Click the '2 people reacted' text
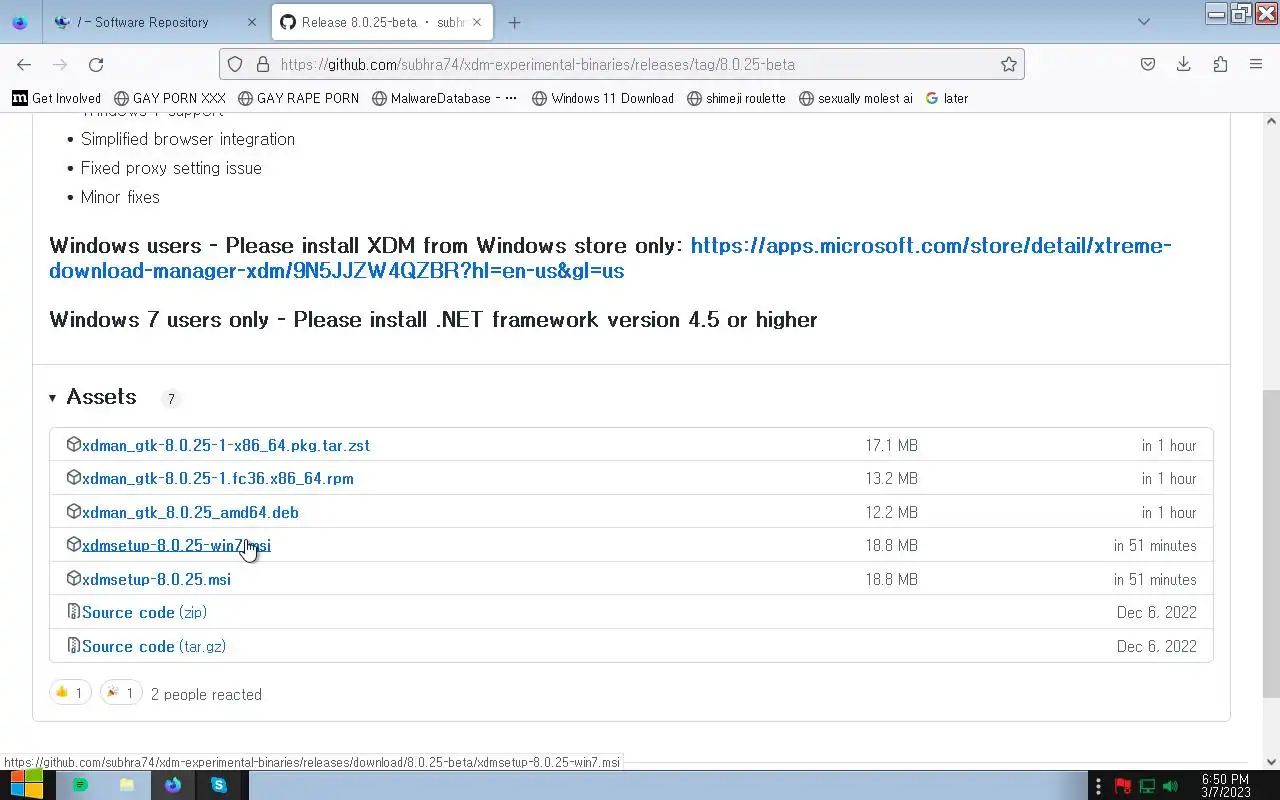Viewport: 1280px width, 800px height. 206,694
